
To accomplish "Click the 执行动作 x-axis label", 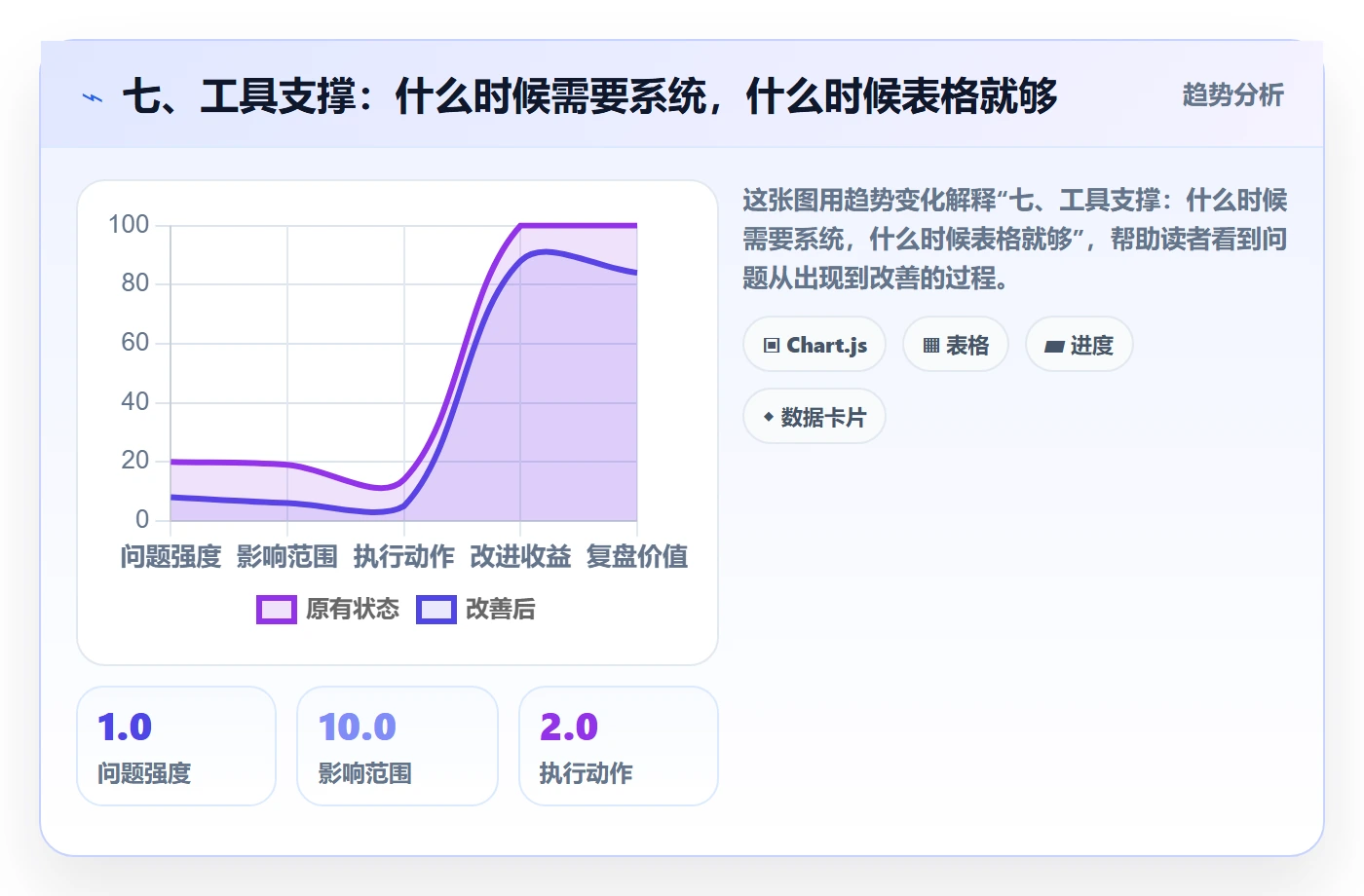I will click(404, 557).
